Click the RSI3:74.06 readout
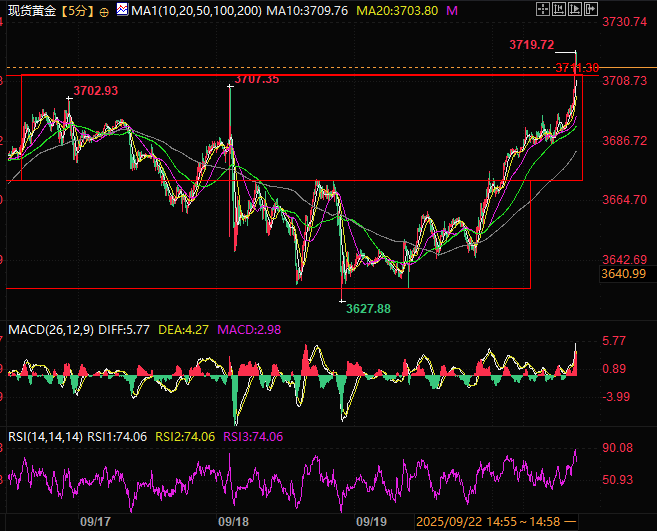This screenshot has width=657, height=531. click(253, 437)
